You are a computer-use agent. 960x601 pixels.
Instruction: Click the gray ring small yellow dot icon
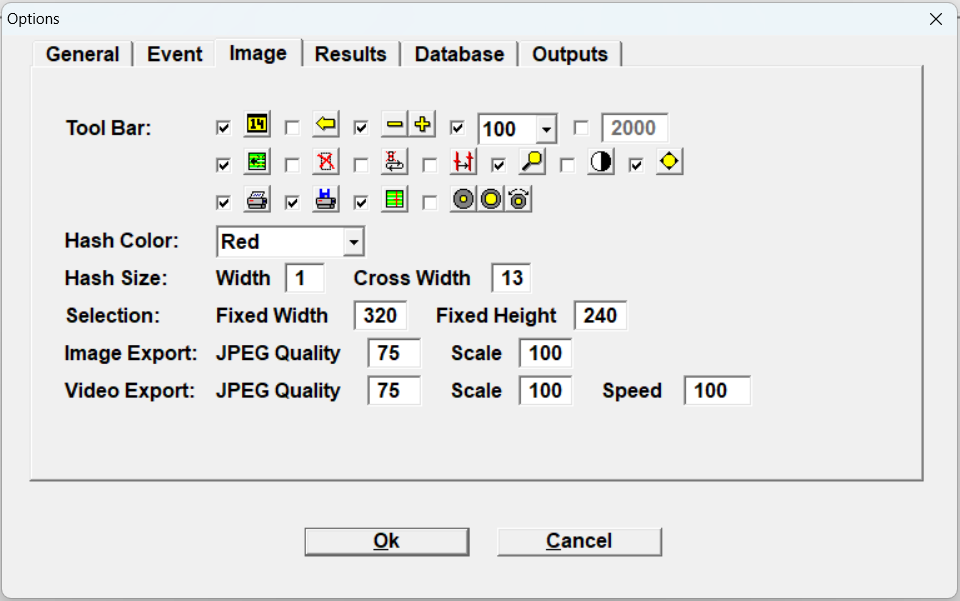[463, 200]
